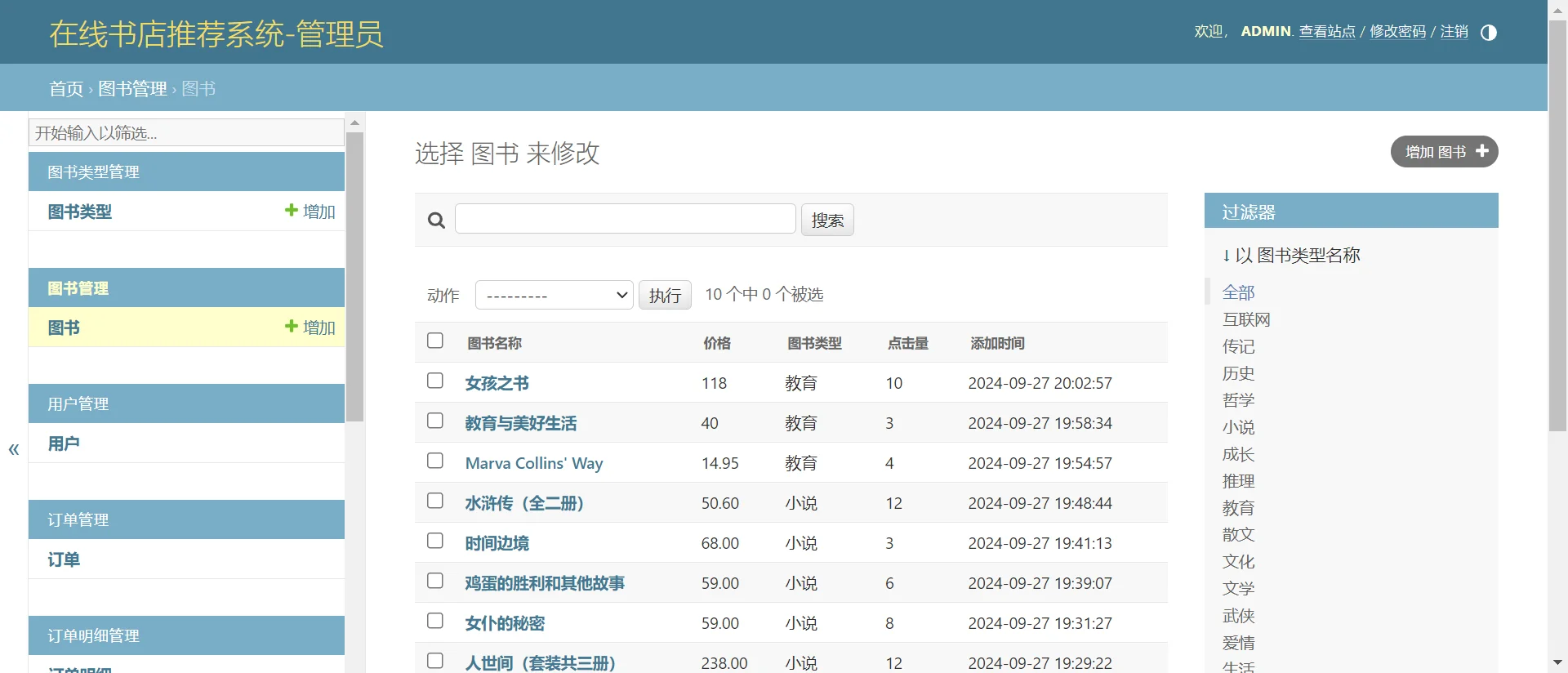Click the 用户管理 section header
The width and height of the screenshot is (1568, 673).
tap(186, 403)
